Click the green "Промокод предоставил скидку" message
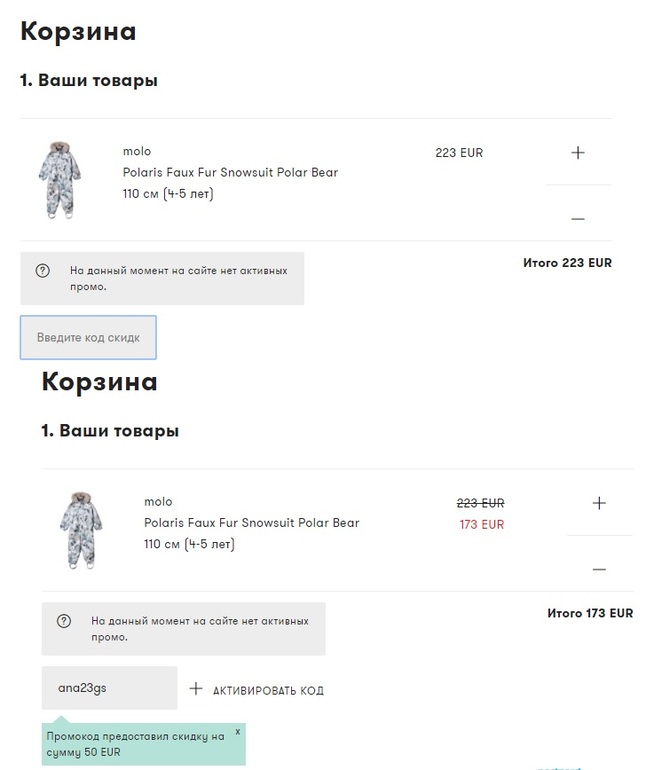Image resolution: width=646 pixels, height=770 pixels. (x=135, y=744)
